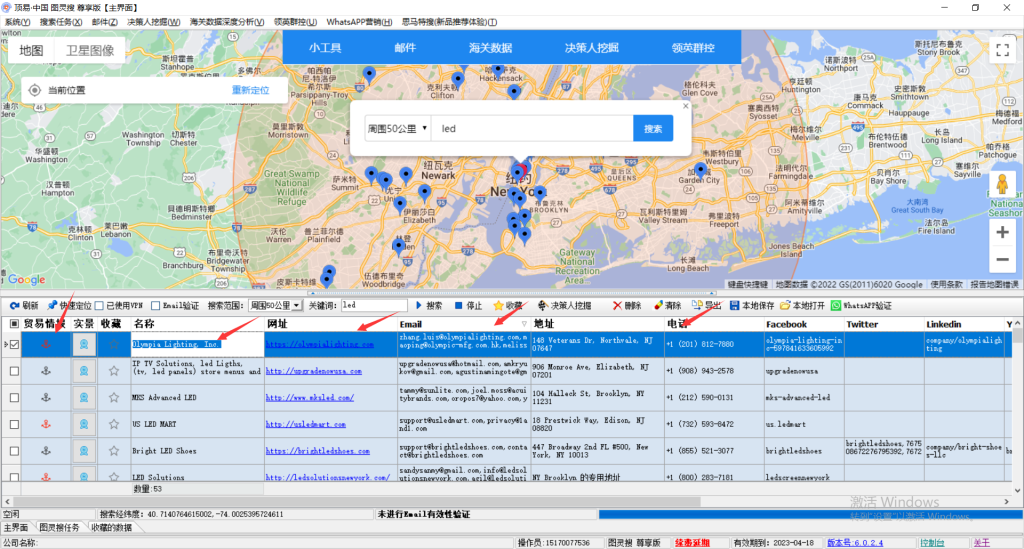The image size is (1024, 549).
Task: Click the map fullscreen icon
Action: [x=1002, y=53]
